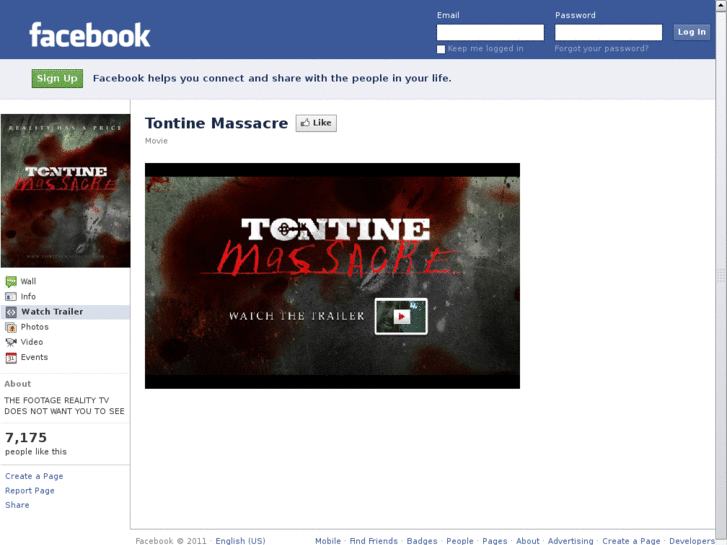Screen dimensions: 727x545
Task: Focus the Password input field
Action: click(608, 32)
